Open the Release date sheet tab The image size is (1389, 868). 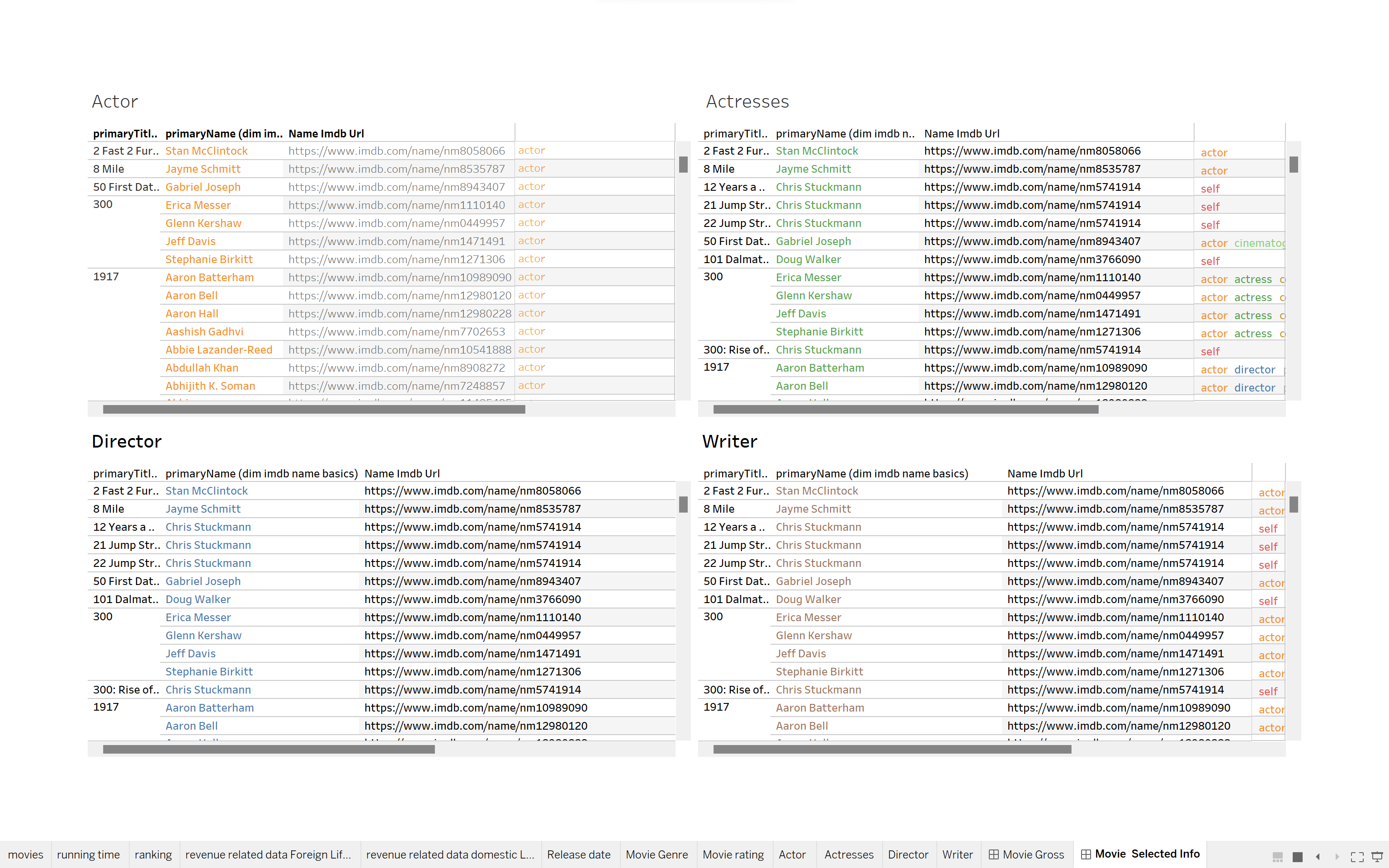pos(578,854)
